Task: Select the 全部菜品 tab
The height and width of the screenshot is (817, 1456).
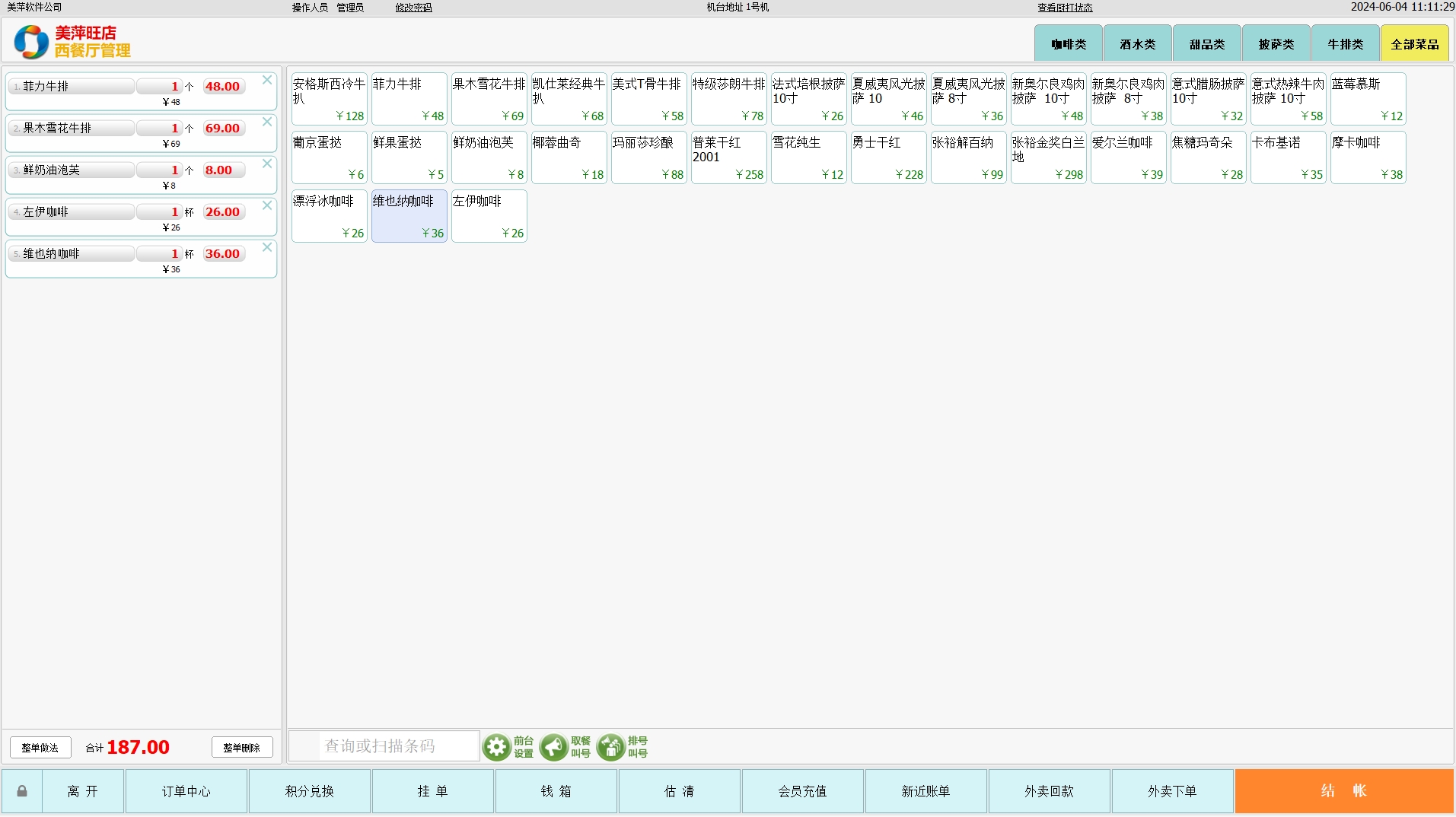Action: 1414,44
